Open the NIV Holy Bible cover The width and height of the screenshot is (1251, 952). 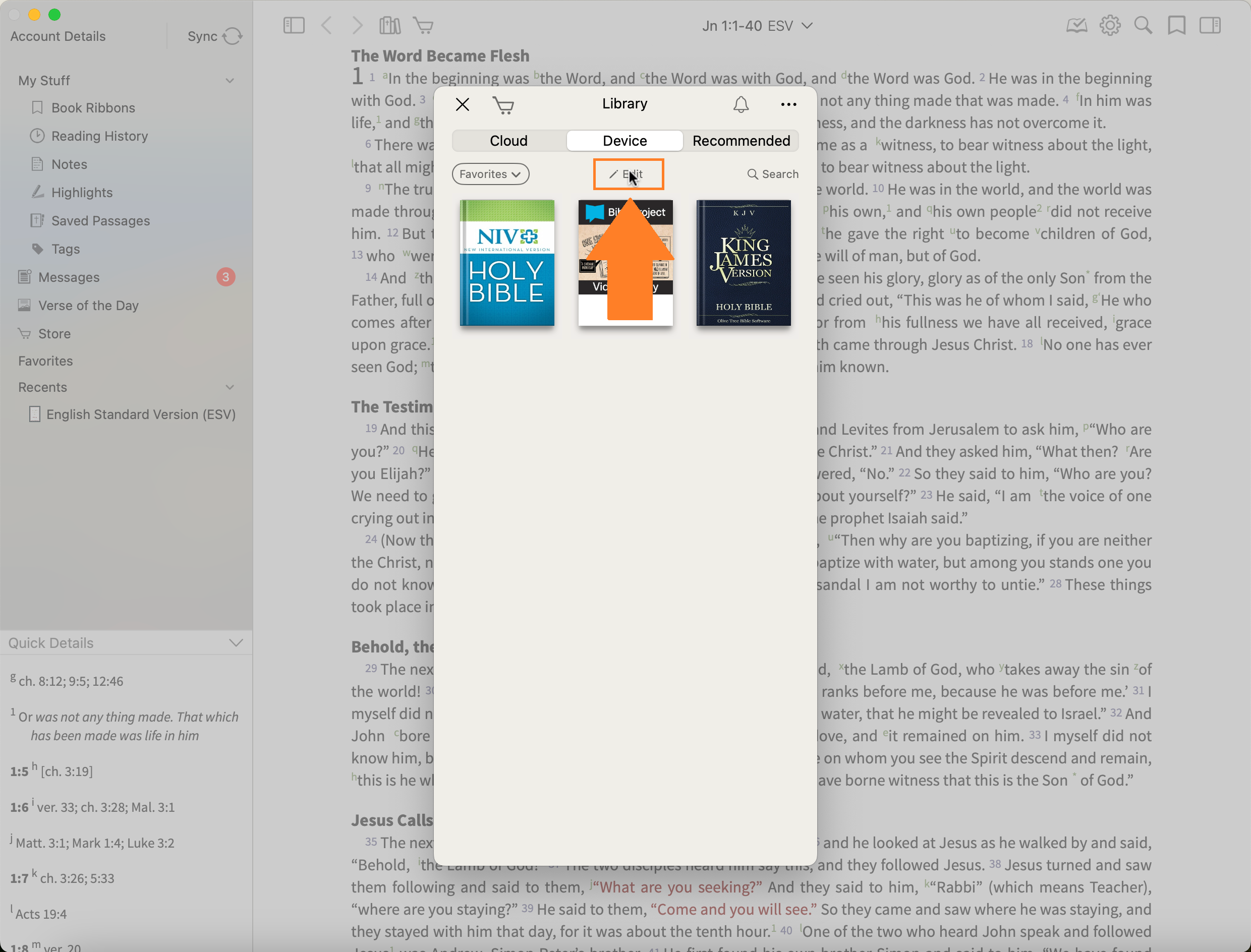(507, 263)
